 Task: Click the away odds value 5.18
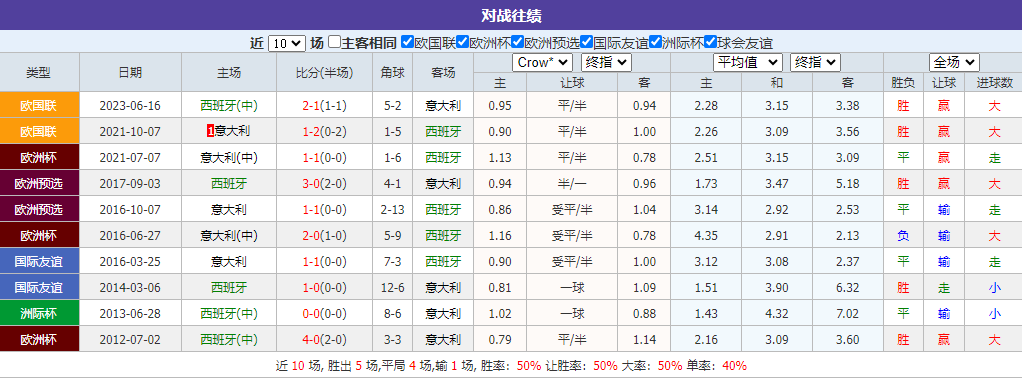tap(848, 183)
